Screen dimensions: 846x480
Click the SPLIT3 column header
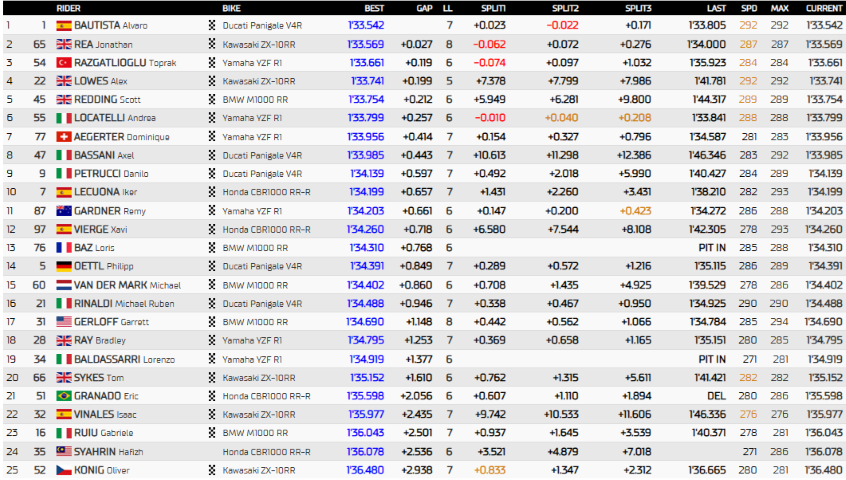638,8
